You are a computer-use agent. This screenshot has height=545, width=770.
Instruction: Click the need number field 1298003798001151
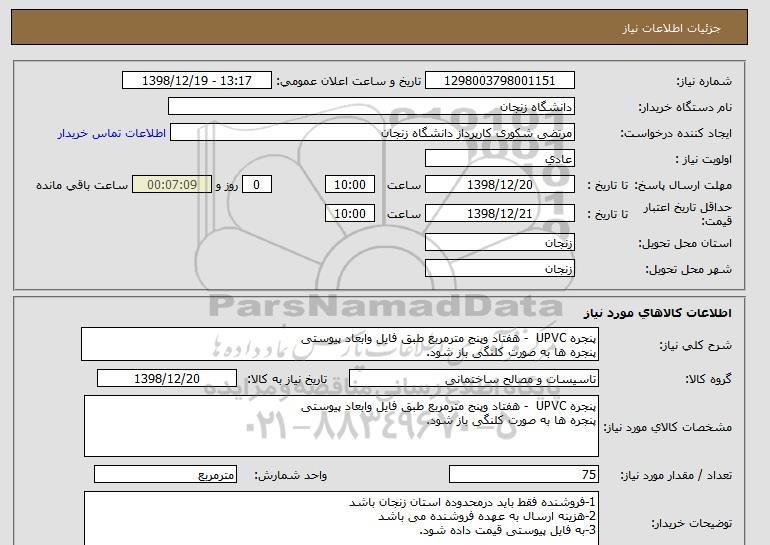499,81
